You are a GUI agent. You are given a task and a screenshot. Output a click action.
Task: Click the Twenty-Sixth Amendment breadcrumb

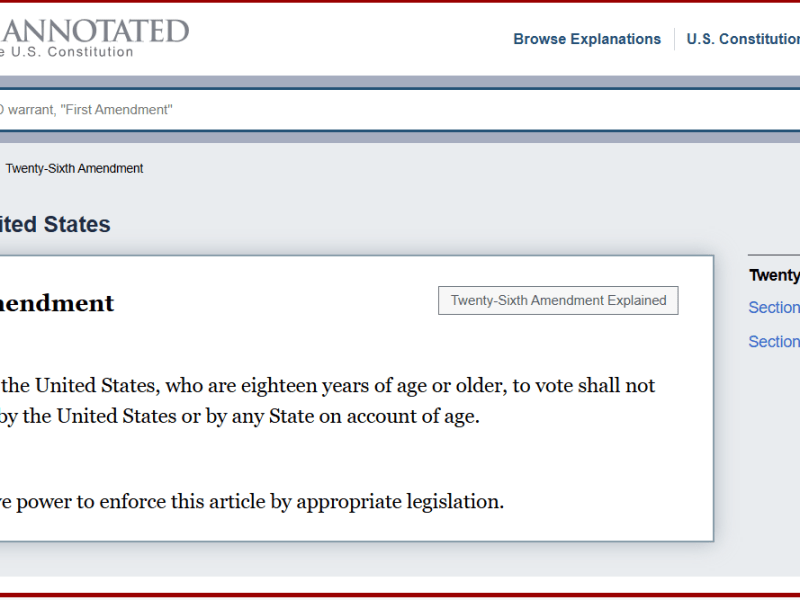74,169
